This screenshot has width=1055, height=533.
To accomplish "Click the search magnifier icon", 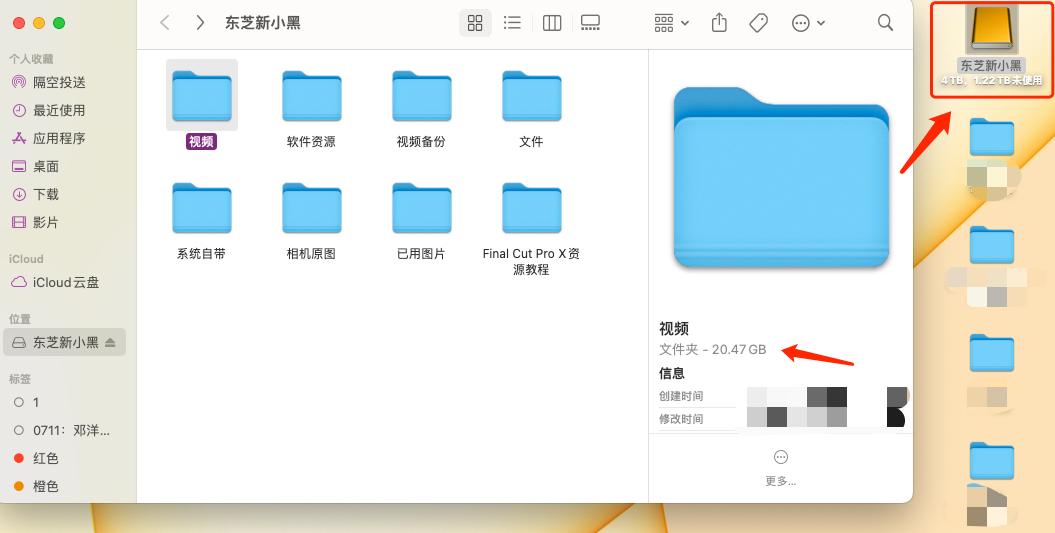I will coord(885,23).
